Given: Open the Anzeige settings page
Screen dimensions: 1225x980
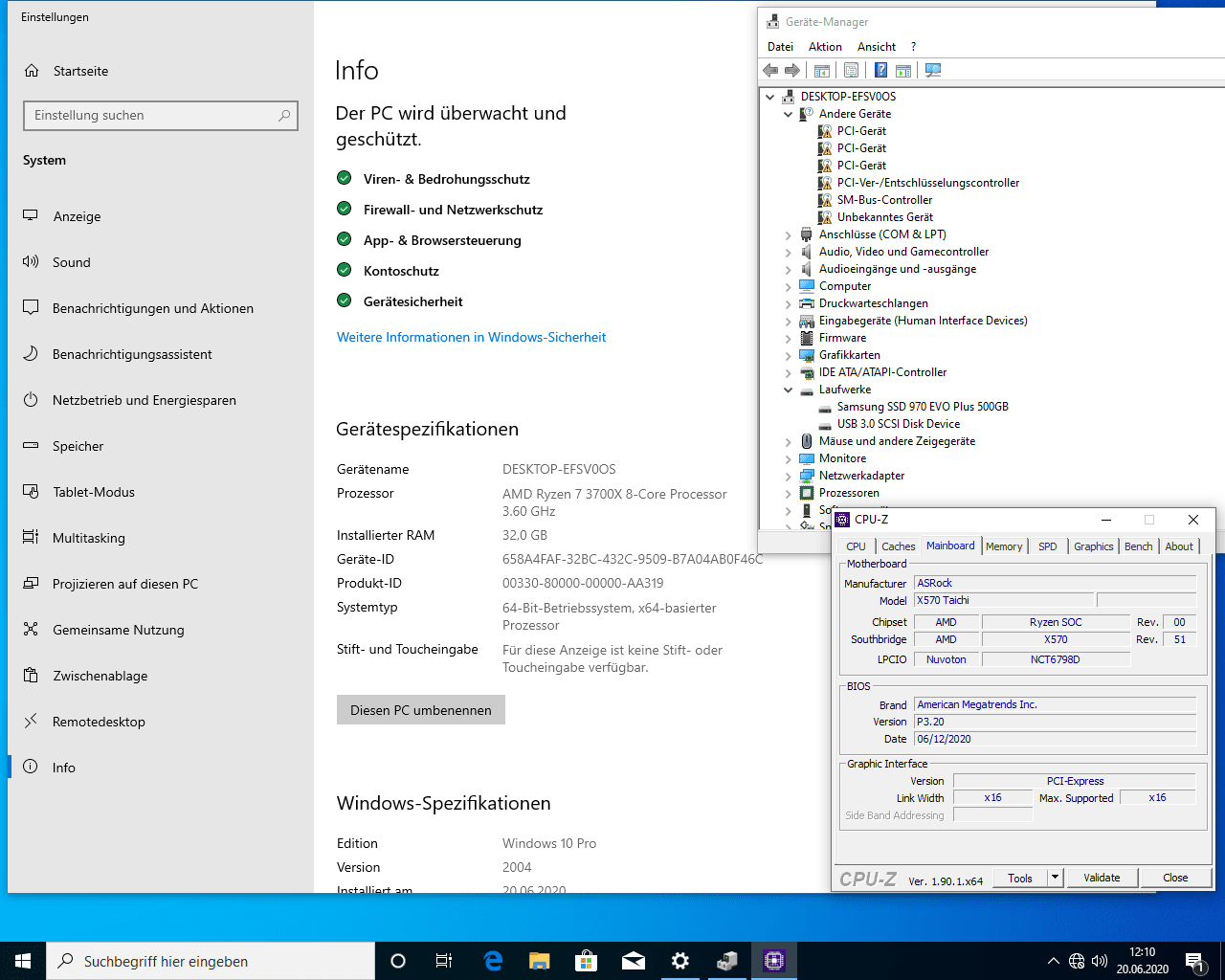Looking at the screenshot, I should 161,216.
